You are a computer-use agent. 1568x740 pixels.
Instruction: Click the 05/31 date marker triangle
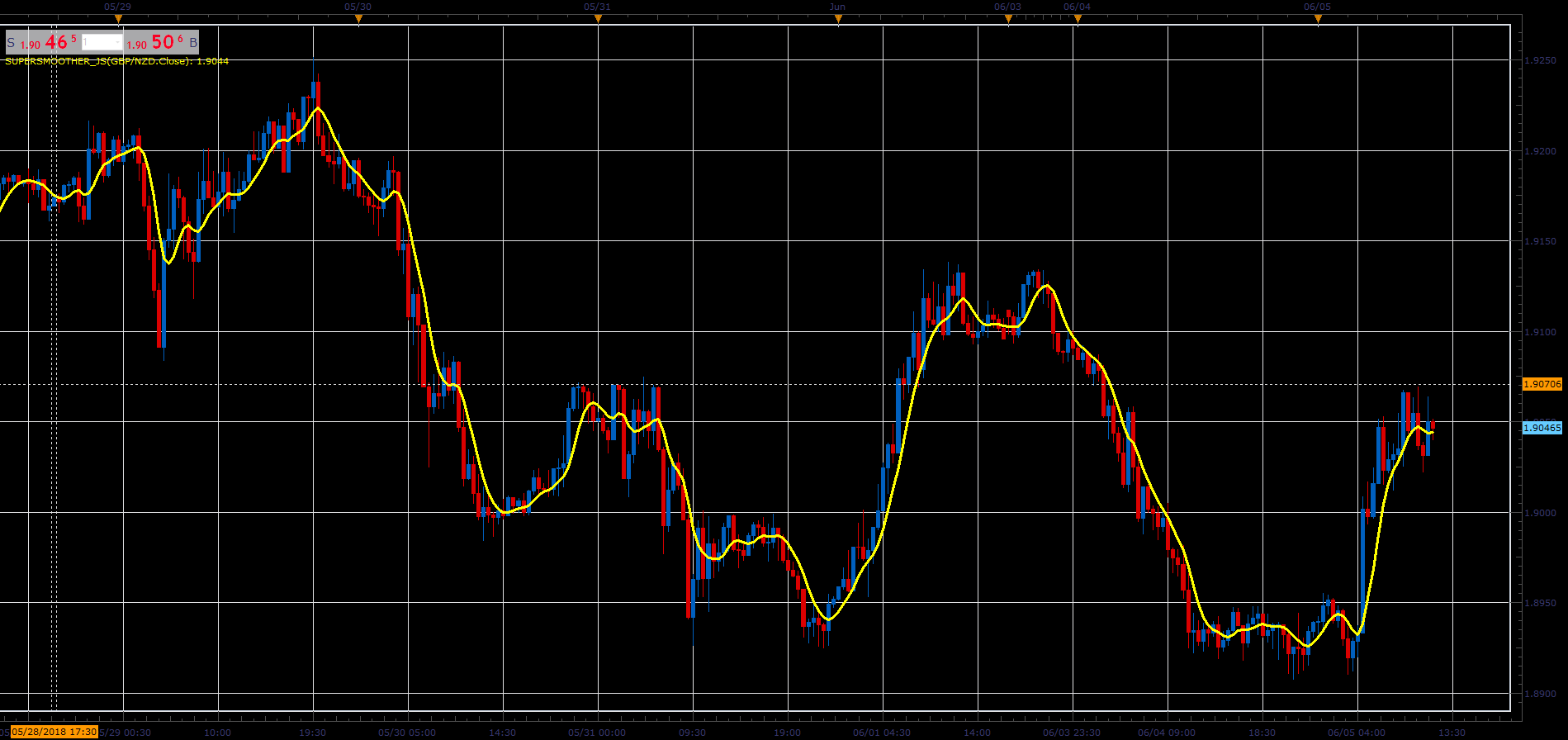point(598,18)
